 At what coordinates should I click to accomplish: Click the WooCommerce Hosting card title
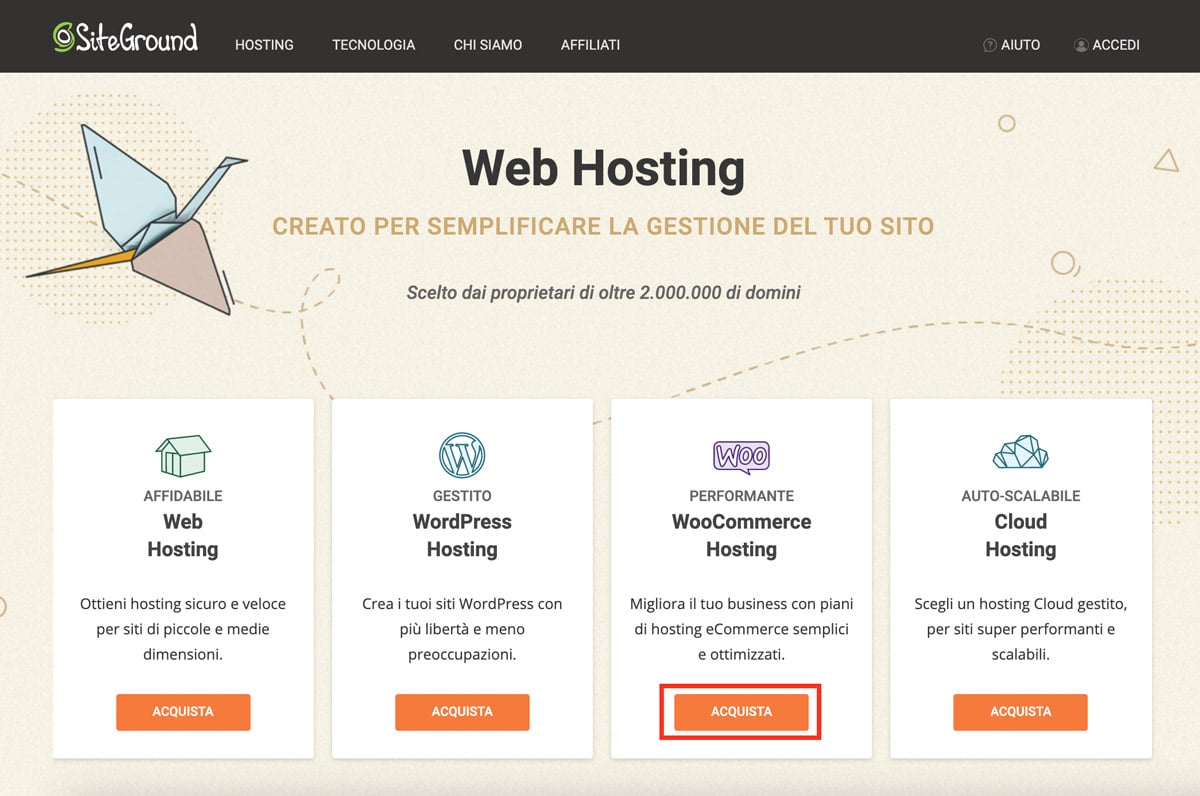pos(741,535)
